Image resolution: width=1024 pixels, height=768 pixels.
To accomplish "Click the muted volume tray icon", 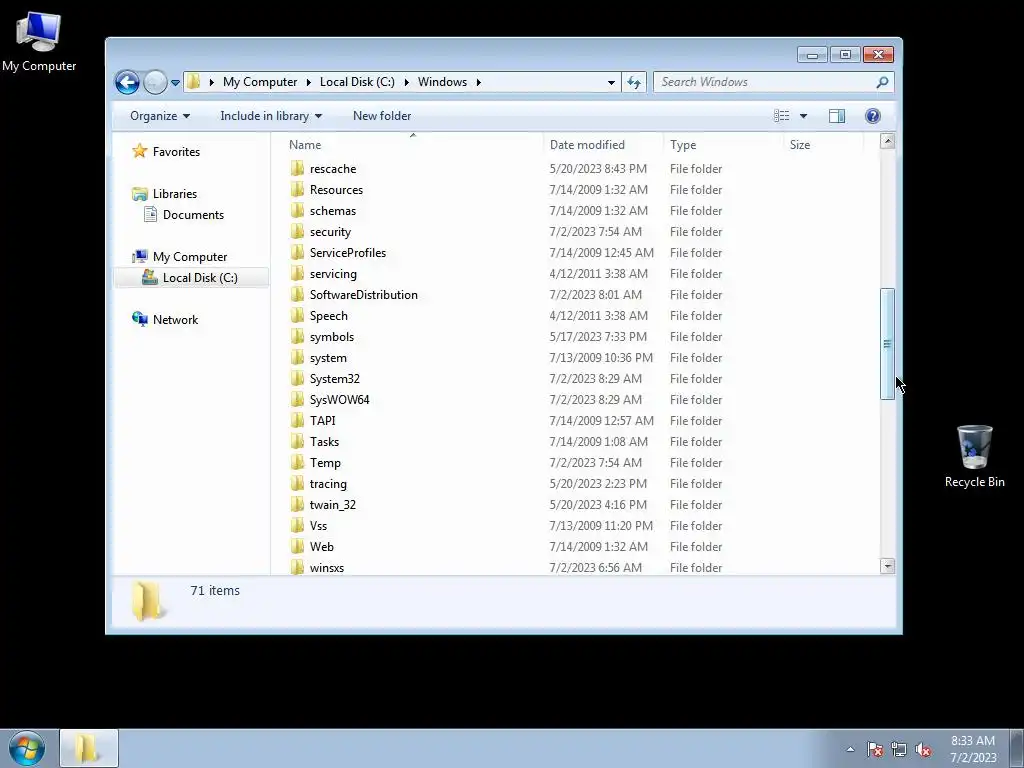I will point(923,749).
